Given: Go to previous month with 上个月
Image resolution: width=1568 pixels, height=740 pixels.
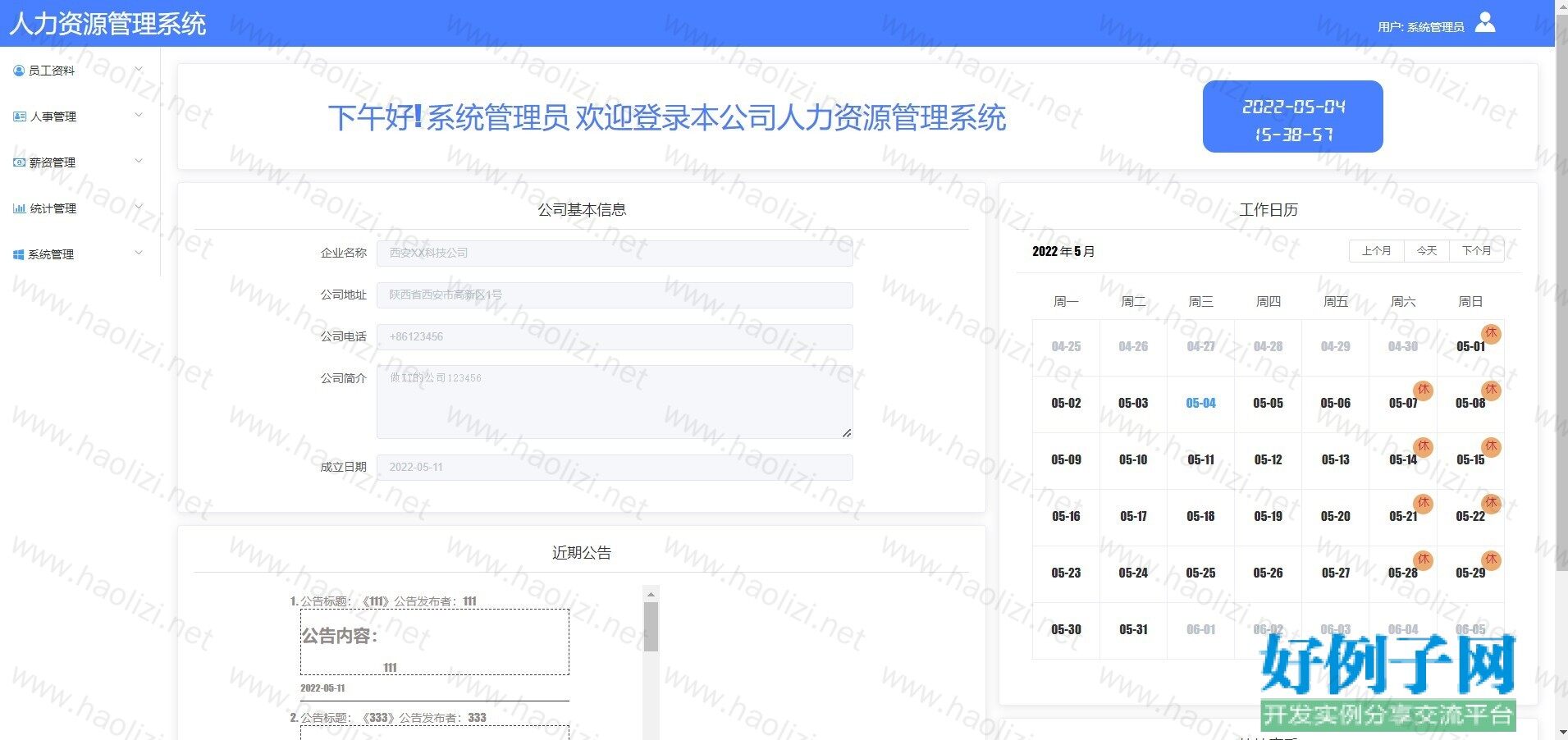Looking at the screenshot, I should (x=1376, y=251).
